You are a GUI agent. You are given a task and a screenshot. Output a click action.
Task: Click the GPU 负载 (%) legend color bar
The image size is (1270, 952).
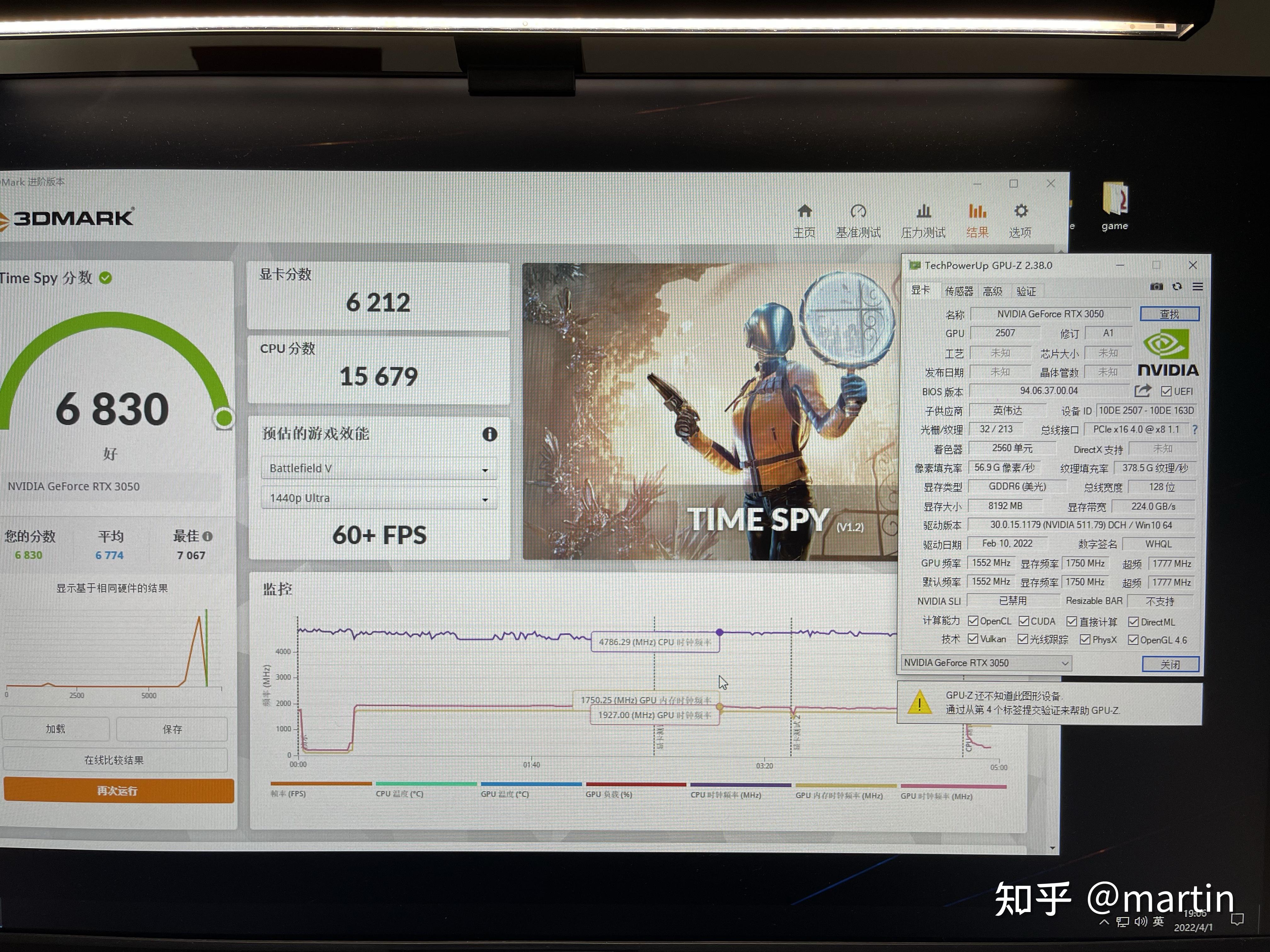pyautogui.click(x=636, y=784)
